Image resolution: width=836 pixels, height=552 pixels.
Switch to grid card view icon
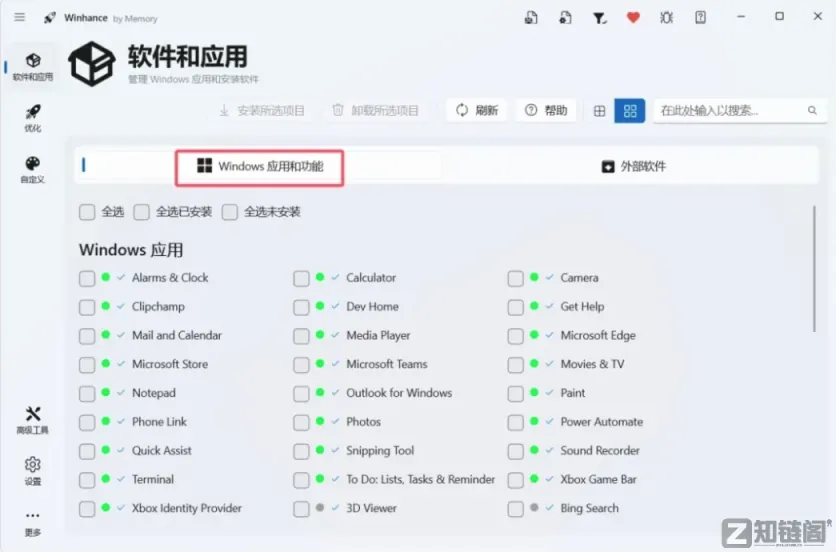[x=630, y=110]
